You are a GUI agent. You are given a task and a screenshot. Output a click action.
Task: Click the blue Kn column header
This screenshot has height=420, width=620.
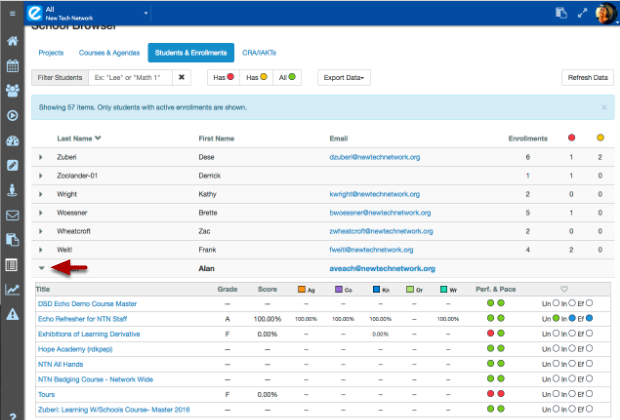[381, 289]
